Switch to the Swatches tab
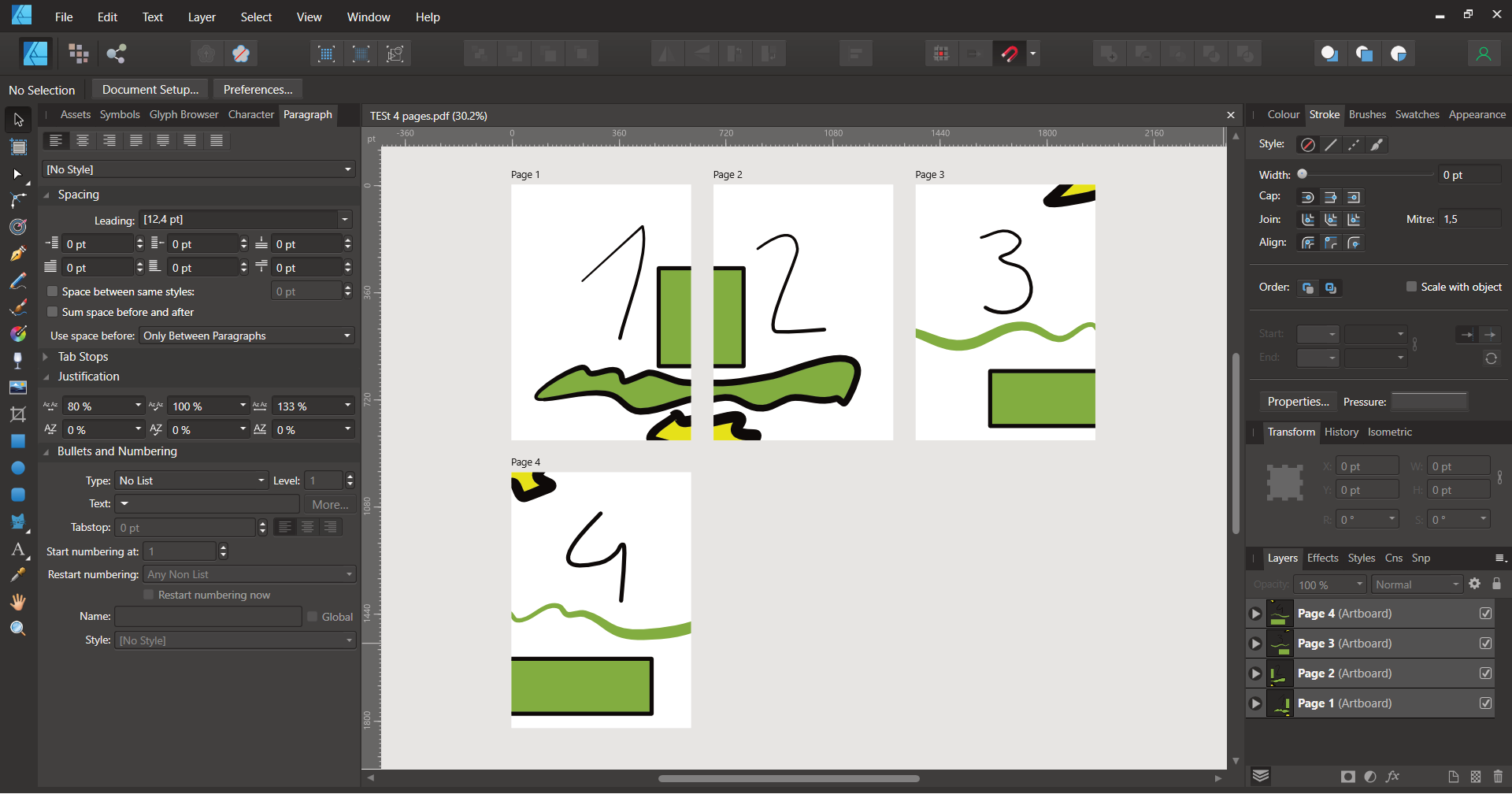Image resolution: width=1512 pixels, height=794 pixels. coord(1417,114)
